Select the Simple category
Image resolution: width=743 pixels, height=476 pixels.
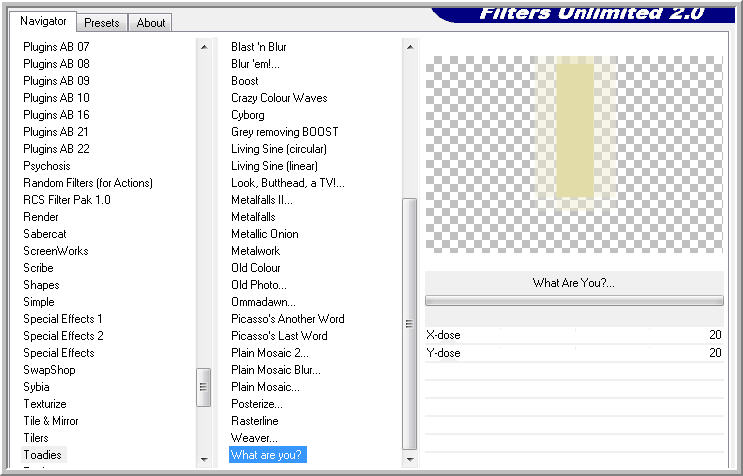tap(39, 303)
